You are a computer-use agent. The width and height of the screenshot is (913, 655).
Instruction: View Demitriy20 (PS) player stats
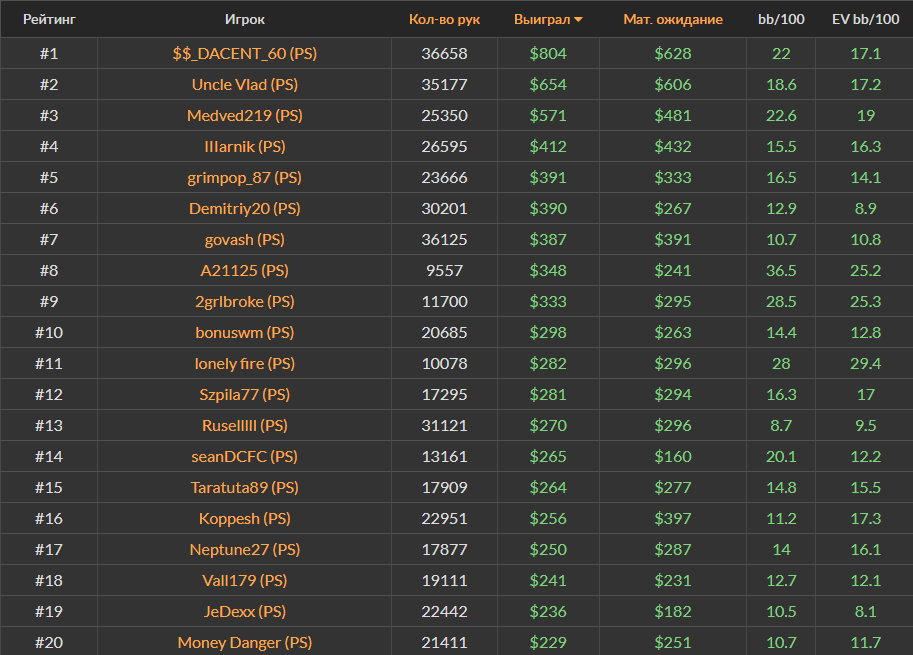[245, 209]
